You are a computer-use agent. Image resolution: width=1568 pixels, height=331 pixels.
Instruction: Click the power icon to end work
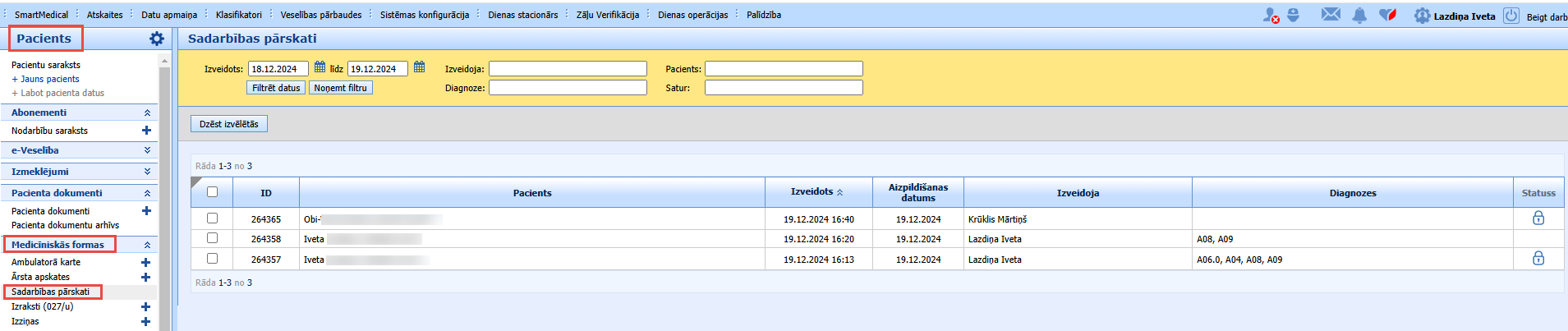[x=1511, y=16]
